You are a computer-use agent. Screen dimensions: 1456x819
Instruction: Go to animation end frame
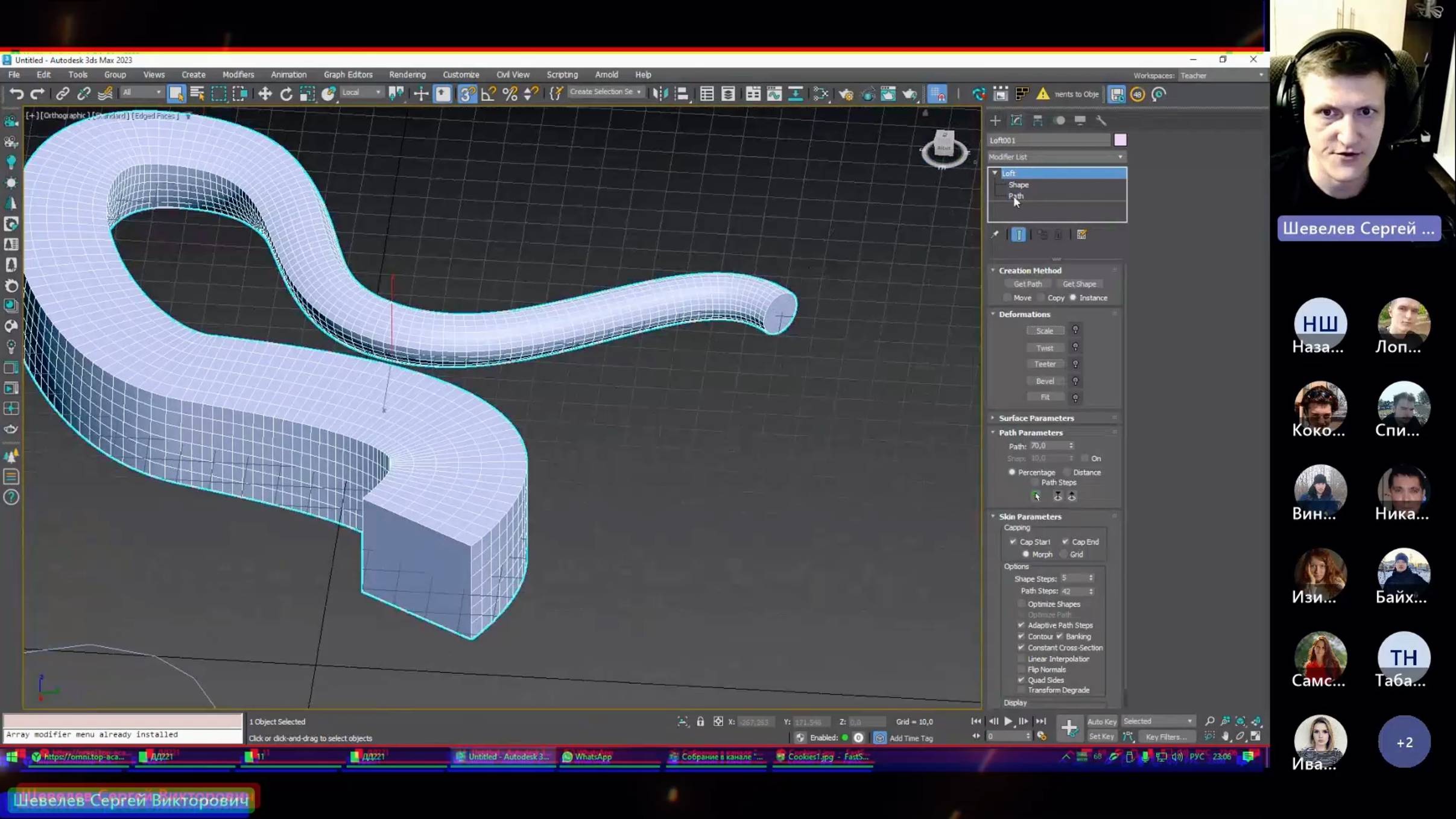1041,721
